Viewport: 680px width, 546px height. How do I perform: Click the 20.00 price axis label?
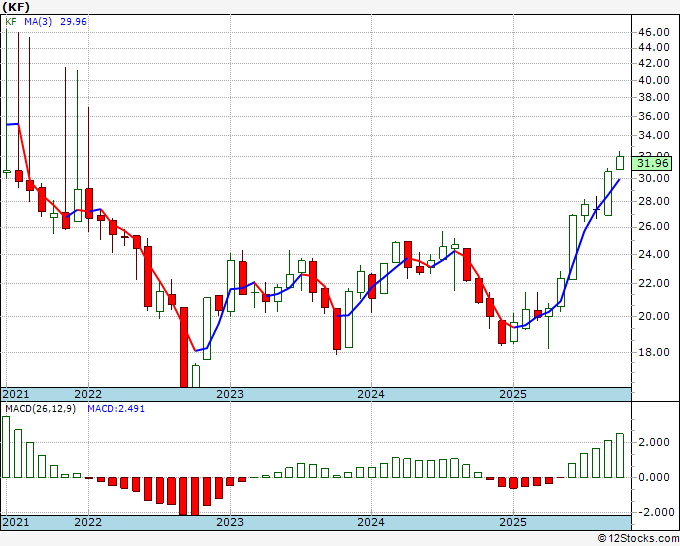coord(653,316)
